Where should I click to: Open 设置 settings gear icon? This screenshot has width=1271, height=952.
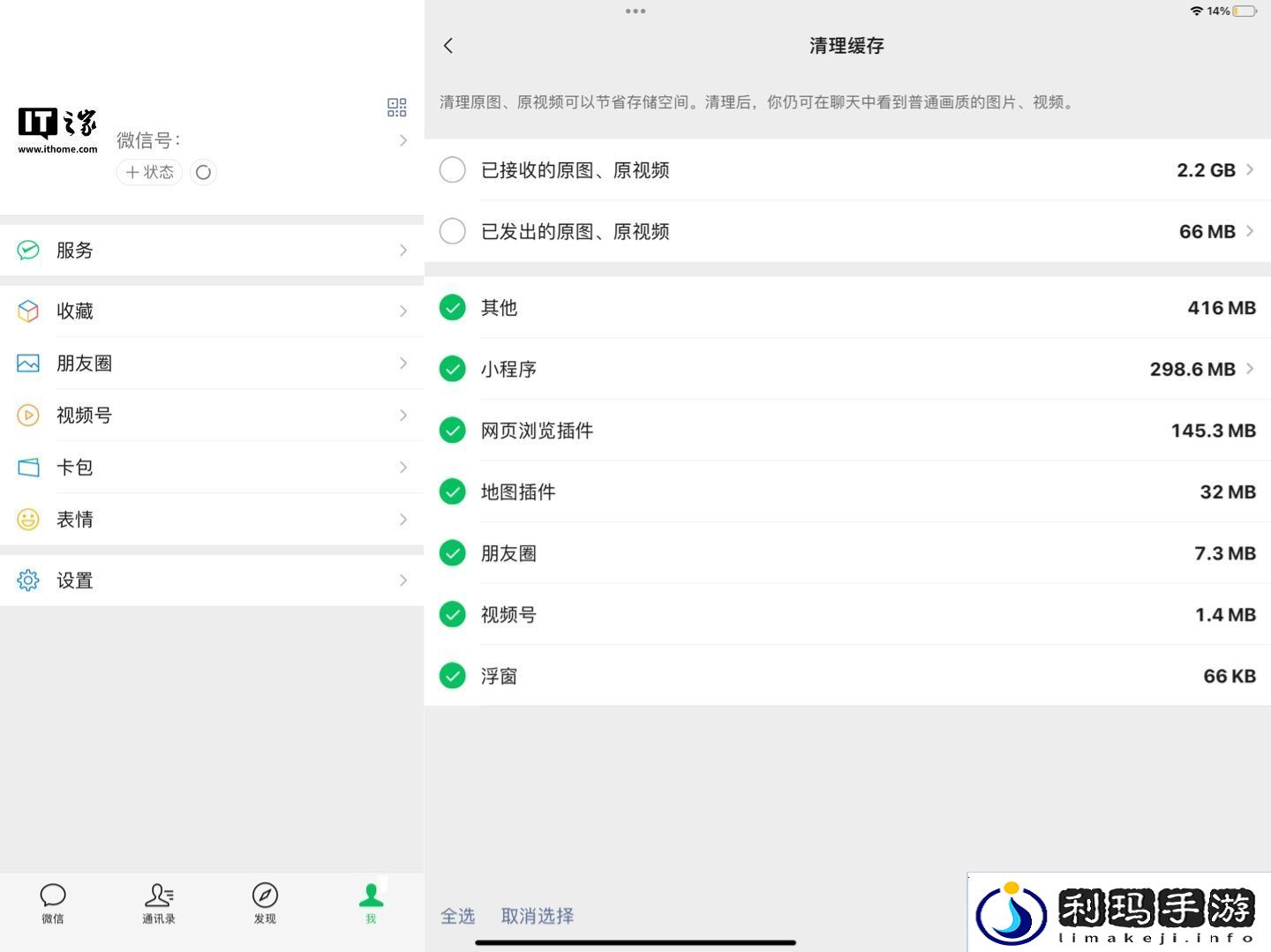coord(28,581)
